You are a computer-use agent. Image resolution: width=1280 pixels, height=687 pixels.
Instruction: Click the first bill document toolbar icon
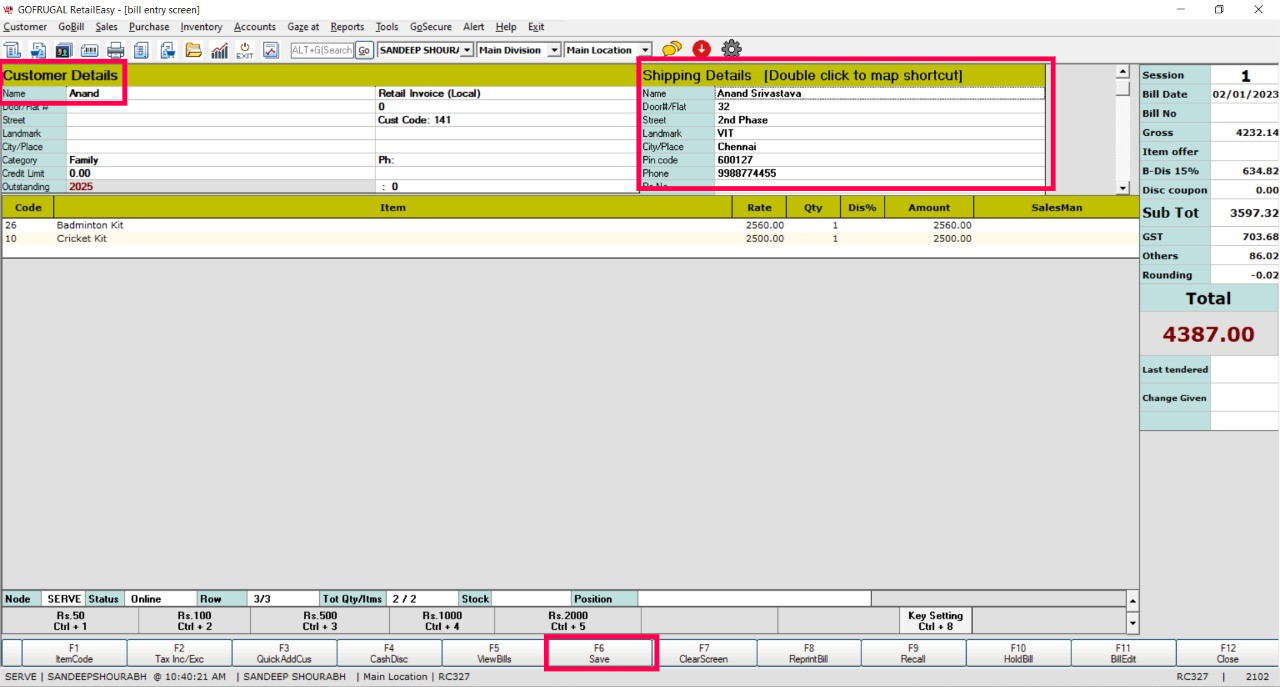(x=13, y=50)
